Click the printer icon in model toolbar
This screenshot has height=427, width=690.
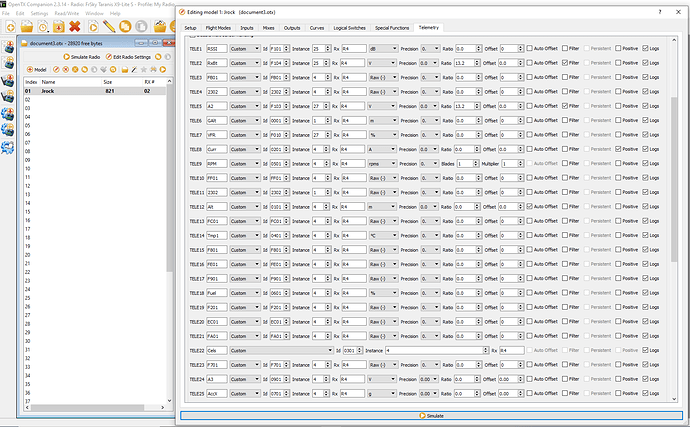tap(153, 70)
